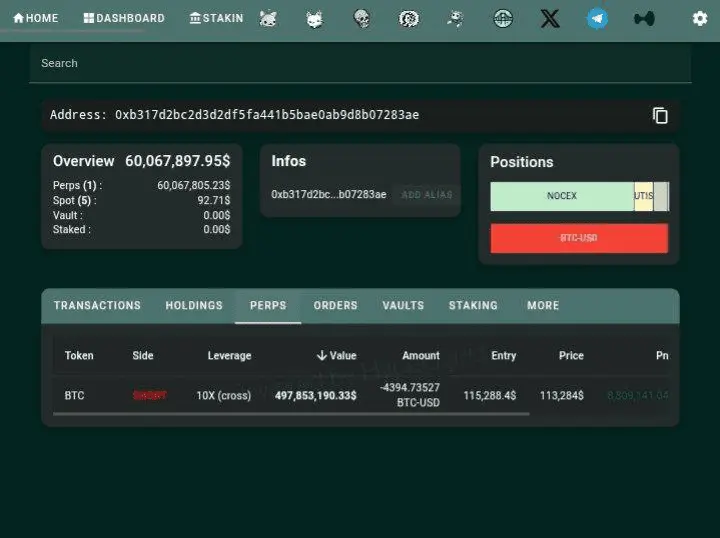
Task: Go to the Home page
Action: pyautogui.click(x=36, y=18)
